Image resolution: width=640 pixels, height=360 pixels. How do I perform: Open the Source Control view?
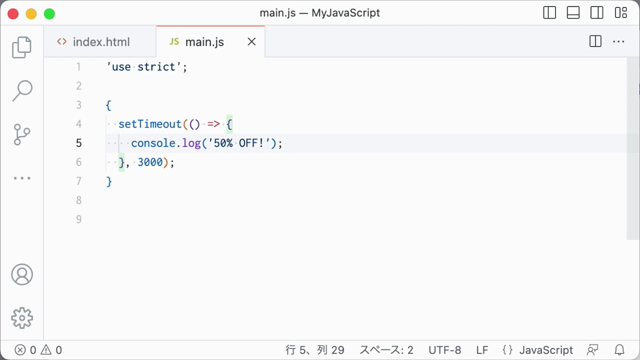coord(22,135)
